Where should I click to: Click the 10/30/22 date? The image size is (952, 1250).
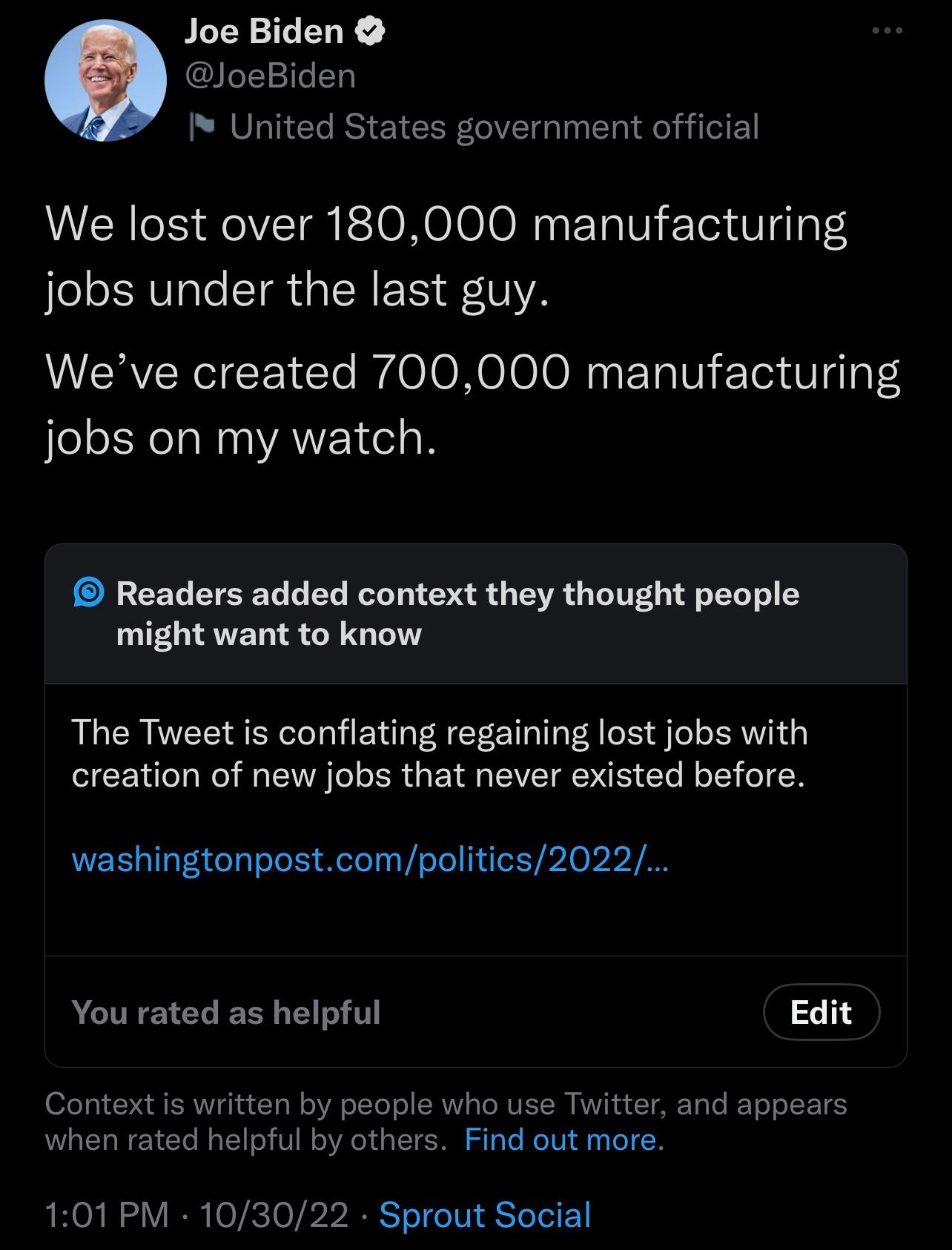tap(274, 1215)
